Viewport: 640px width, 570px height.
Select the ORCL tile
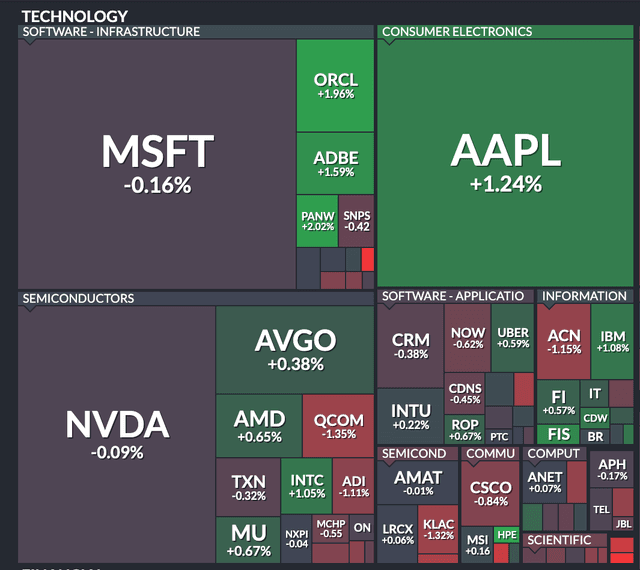click(335, 86)
